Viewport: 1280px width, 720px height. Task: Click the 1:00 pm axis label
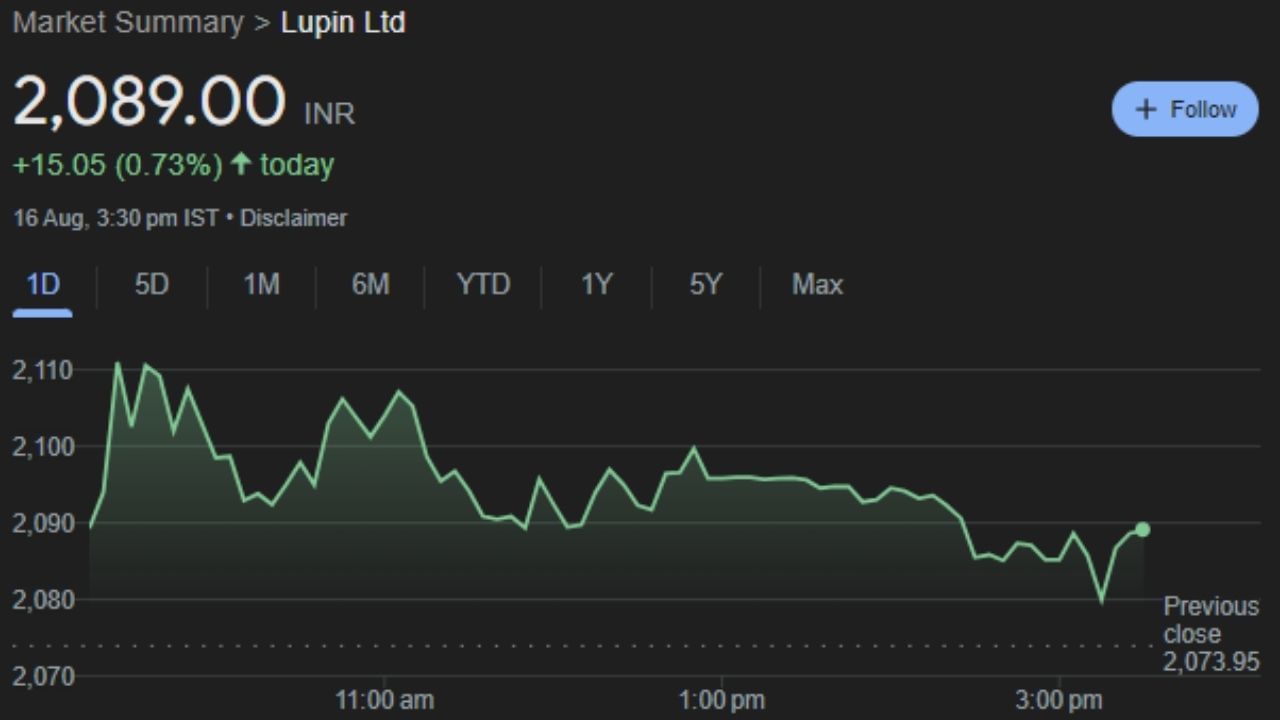click(x=722, y=700)
